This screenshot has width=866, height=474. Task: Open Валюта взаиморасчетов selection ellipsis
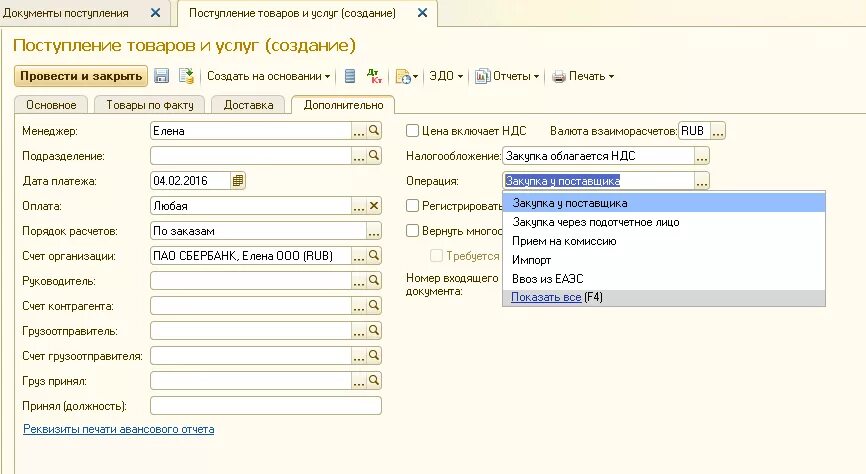pos(717,131)
